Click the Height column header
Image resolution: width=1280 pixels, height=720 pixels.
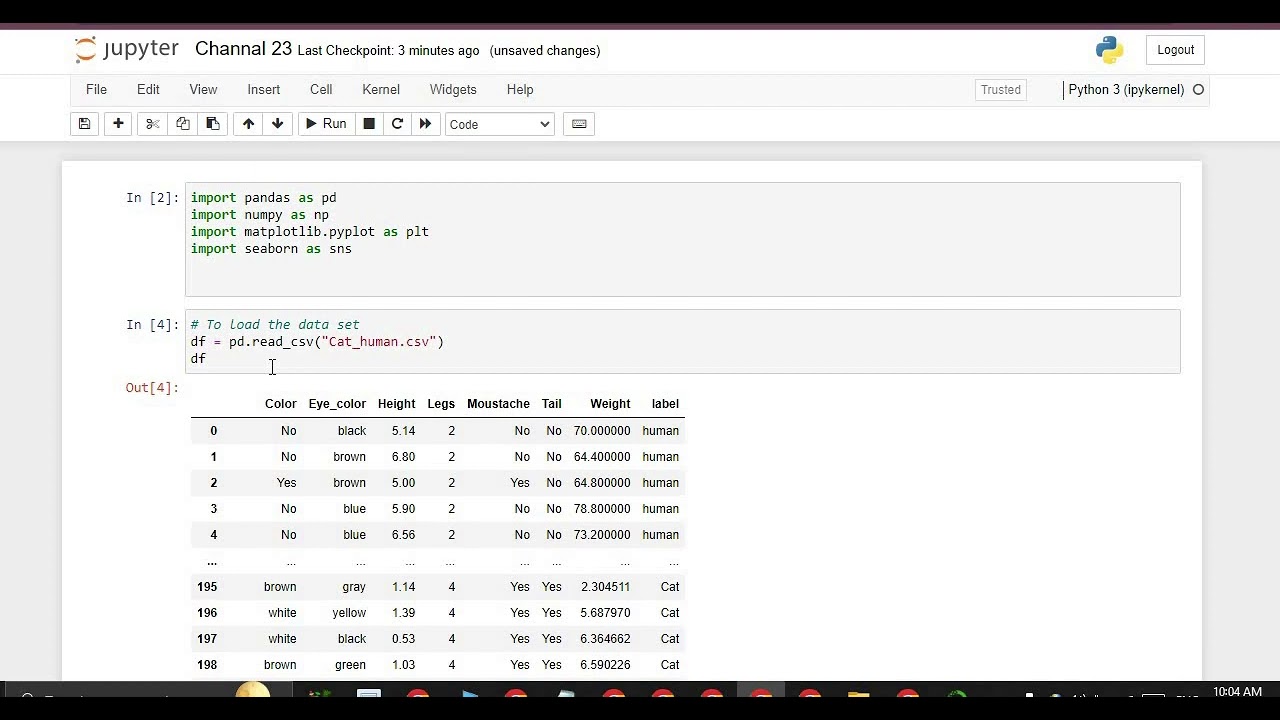tap(396, 404)
